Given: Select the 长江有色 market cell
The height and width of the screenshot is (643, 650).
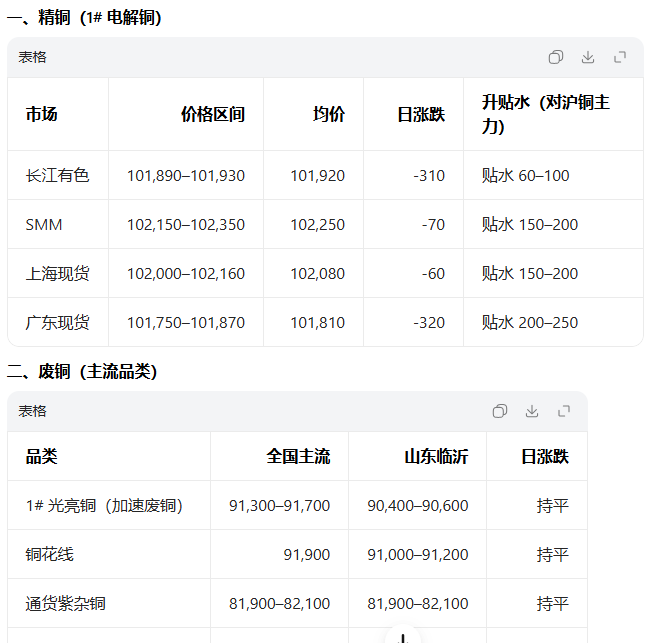Looking at the screenshot, I should [x=57, y=176].
